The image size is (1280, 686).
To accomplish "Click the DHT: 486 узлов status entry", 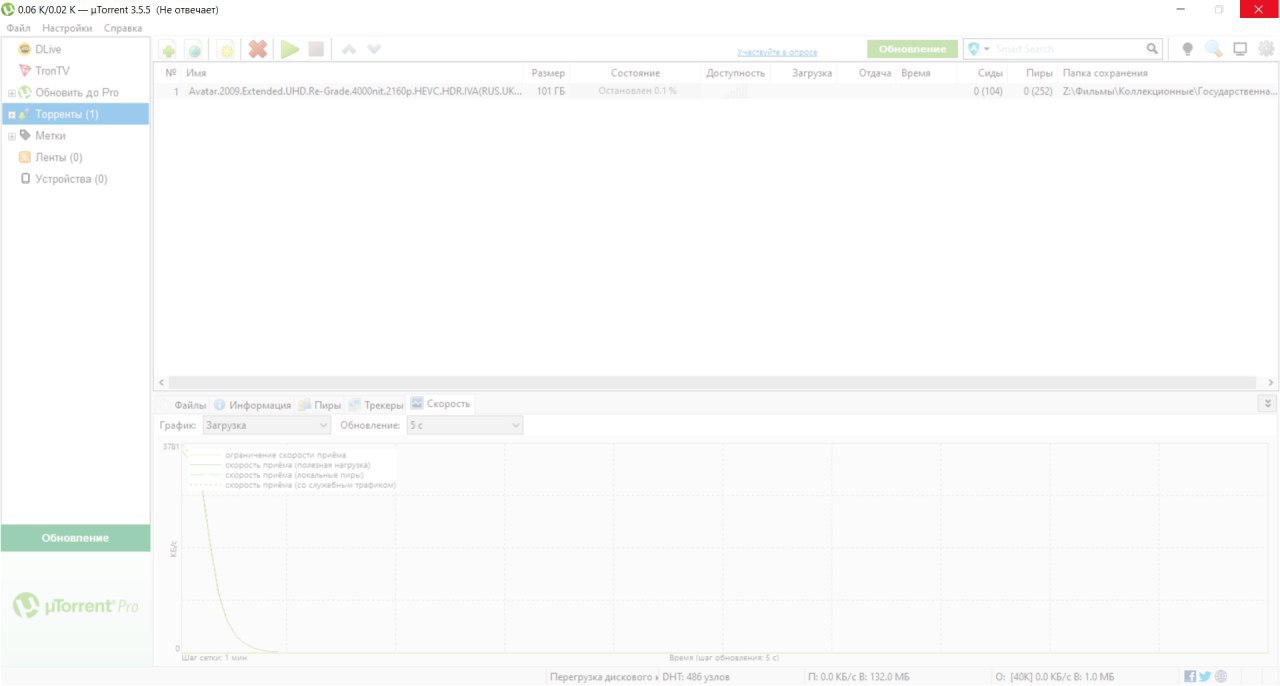I will (696, 677).
